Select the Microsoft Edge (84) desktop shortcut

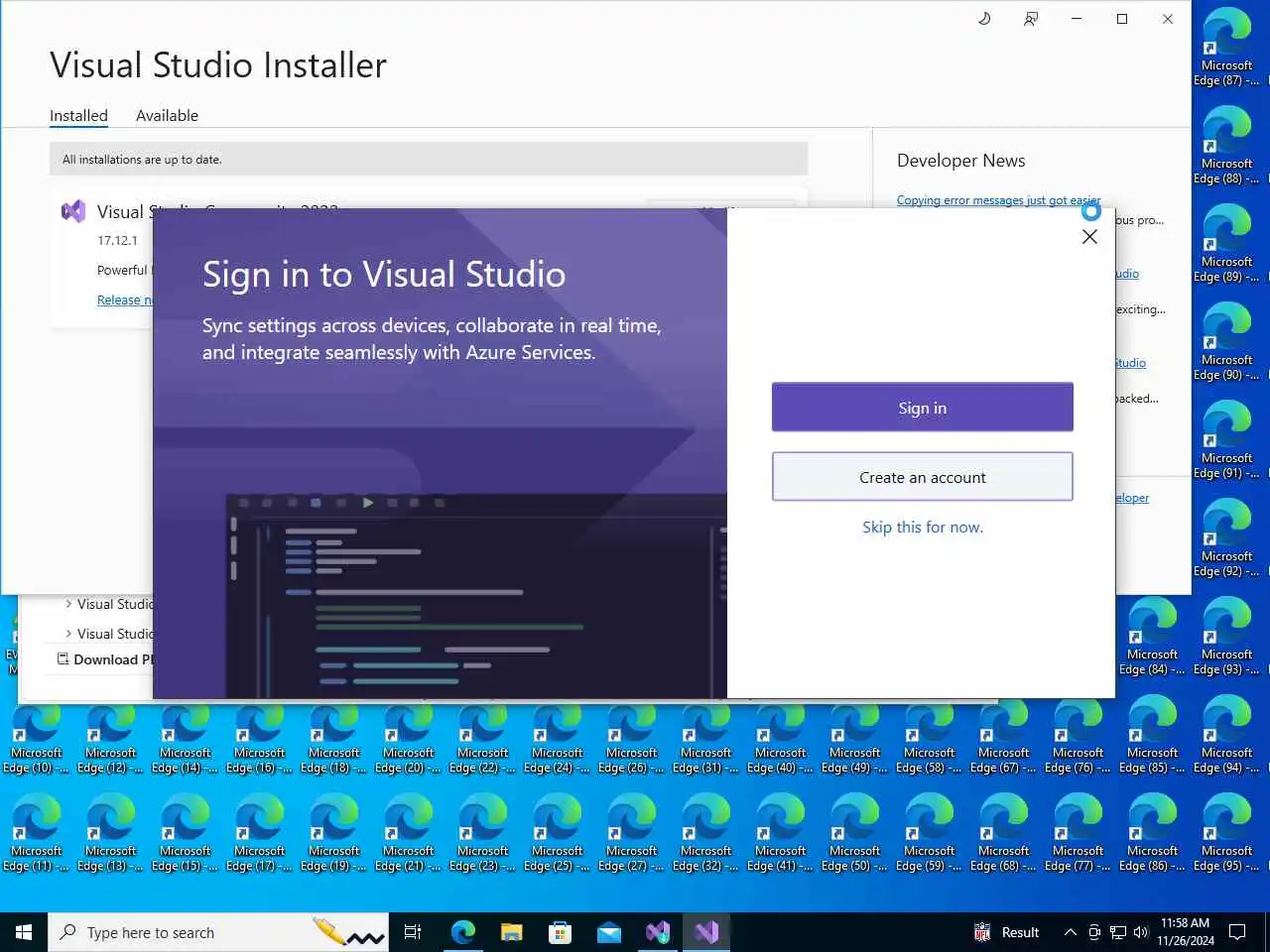coord(1152,637)
